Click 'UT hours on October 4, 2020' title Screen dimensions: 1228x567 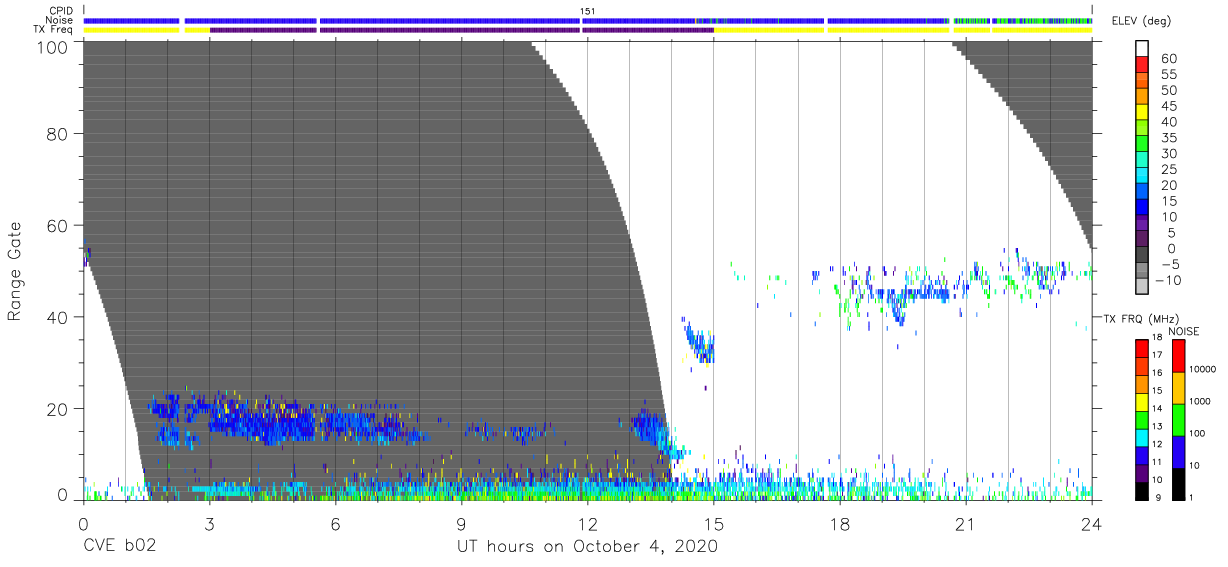tap(587, 547)
